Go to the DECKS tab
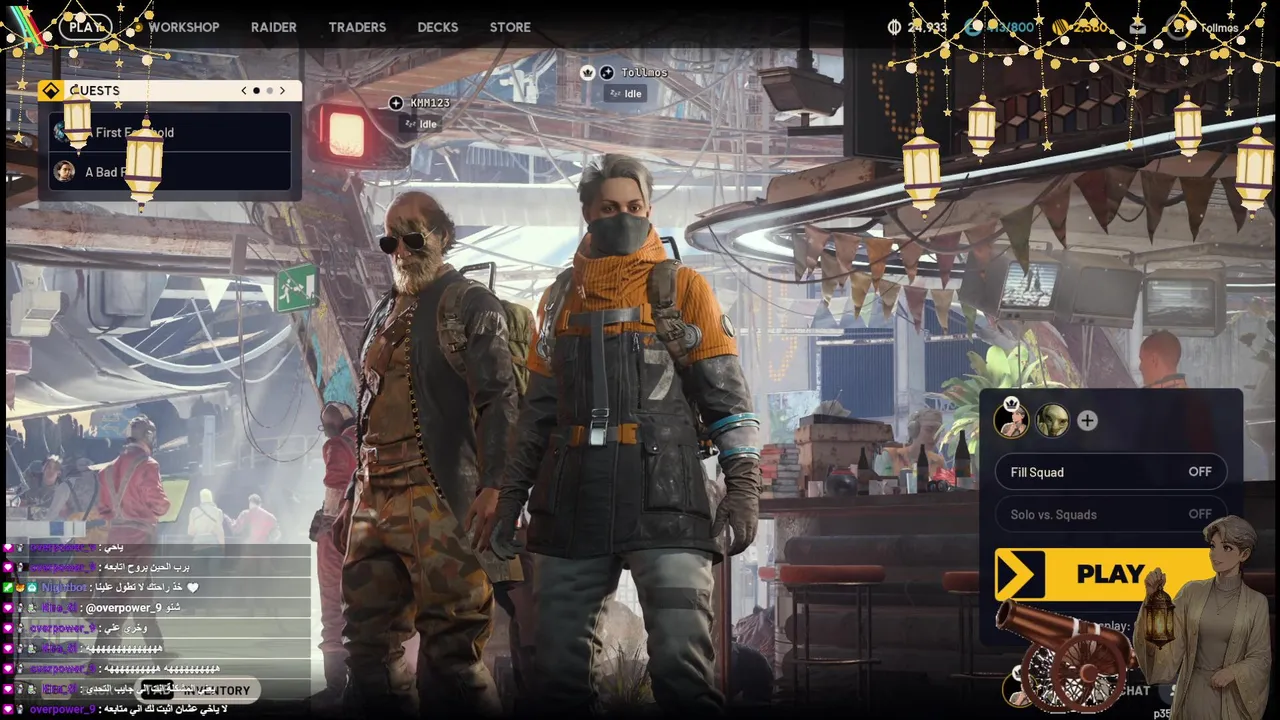 coord(438,27)
